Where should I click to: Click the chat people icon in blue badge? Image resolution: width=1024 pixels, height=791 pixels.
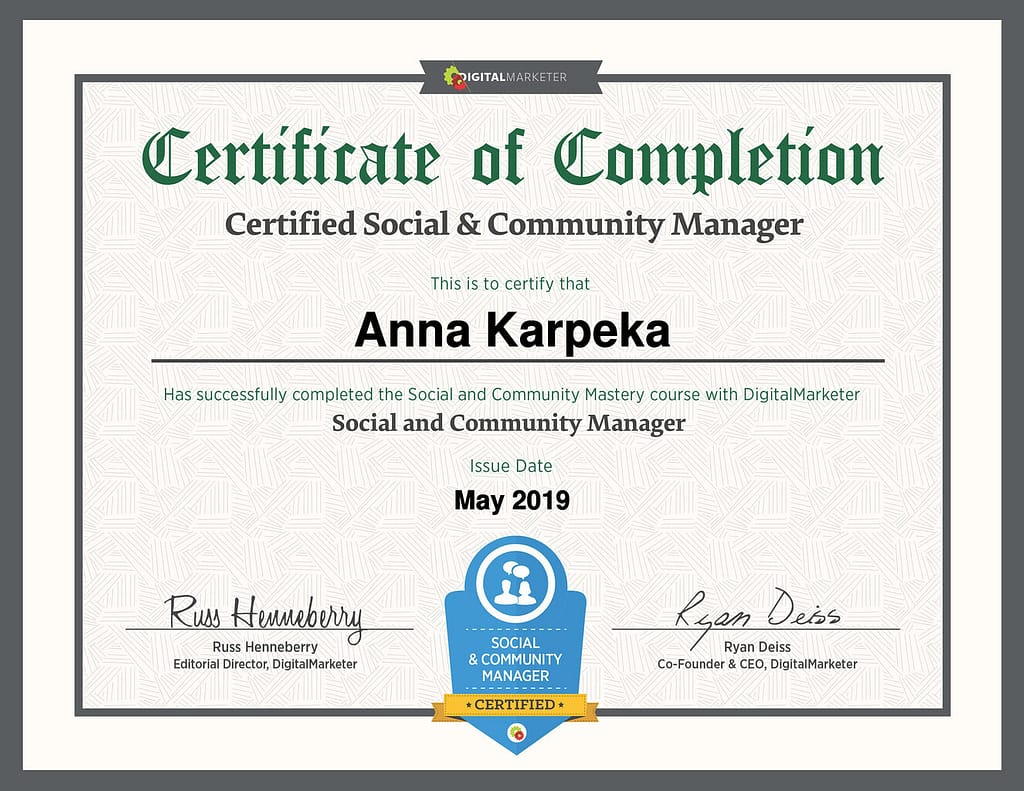click(x=514, y=585)
